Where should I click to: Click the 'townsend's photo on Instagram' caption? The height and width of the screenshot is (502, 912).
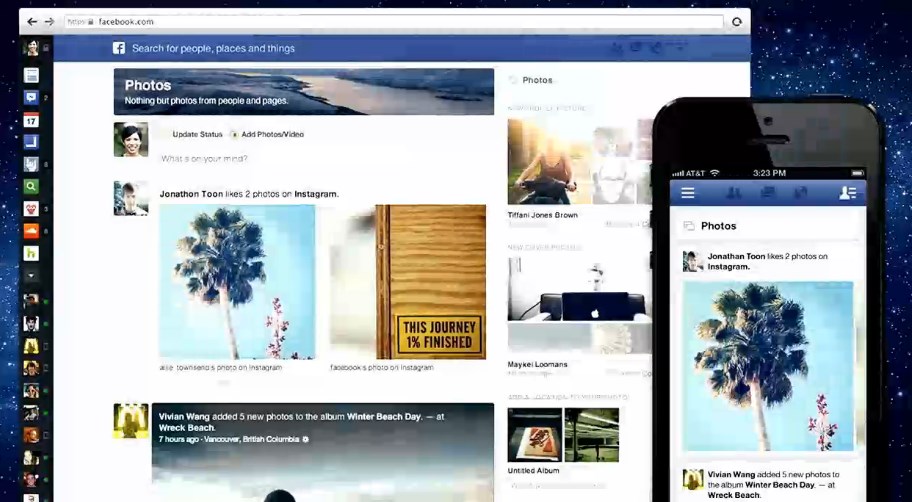tap(220, 368)
